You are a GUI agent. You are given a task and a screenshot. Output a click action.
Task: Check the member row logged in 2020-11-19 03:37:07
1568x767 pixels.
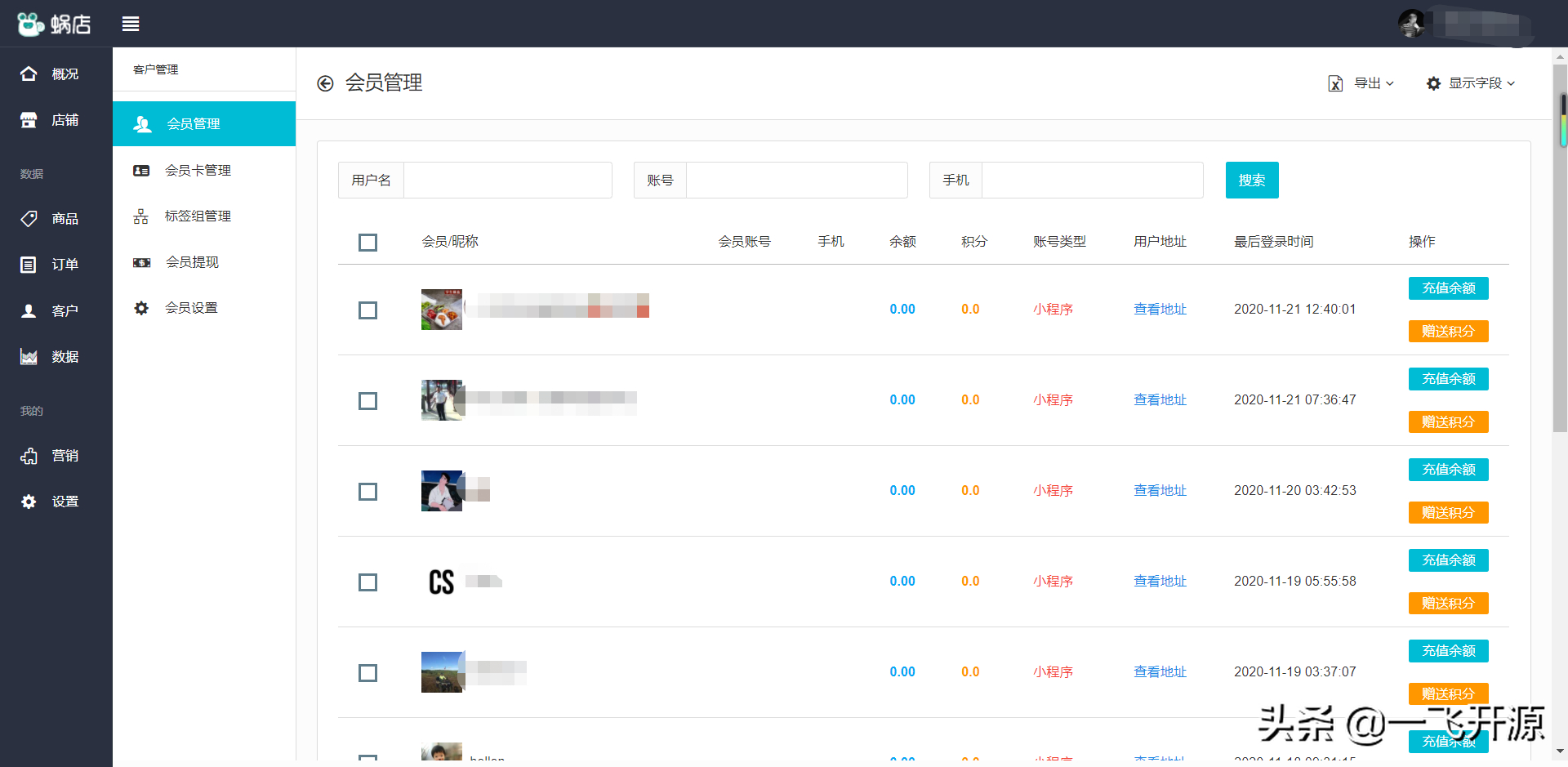[x=367, y=672]
